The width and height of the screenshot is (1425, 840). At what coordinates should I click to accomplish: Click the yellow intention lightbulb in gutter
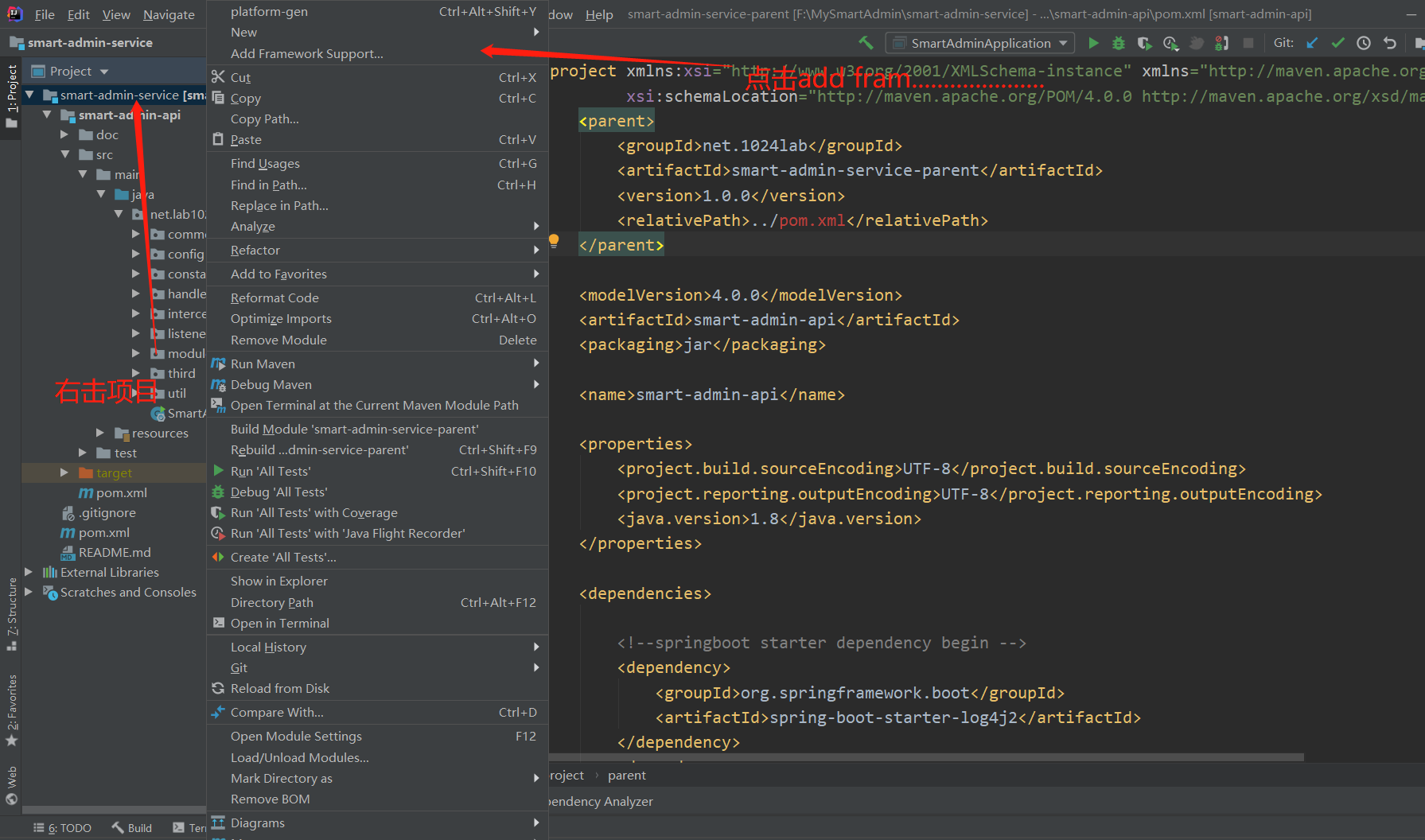[x=554, y=240]
